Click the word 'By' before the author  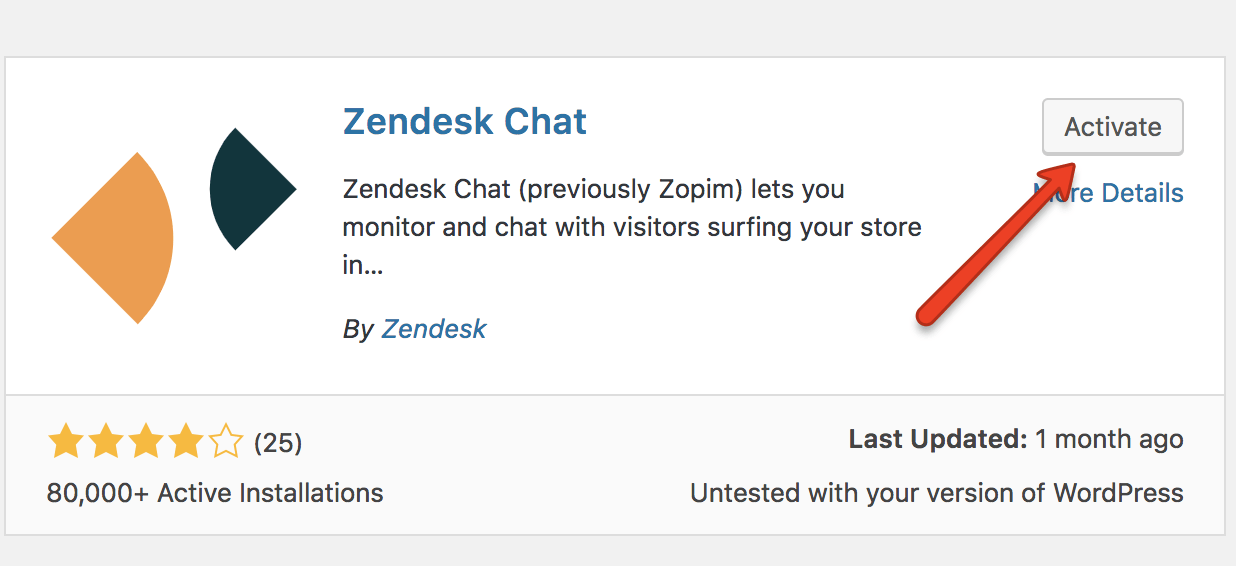(357, 329)
